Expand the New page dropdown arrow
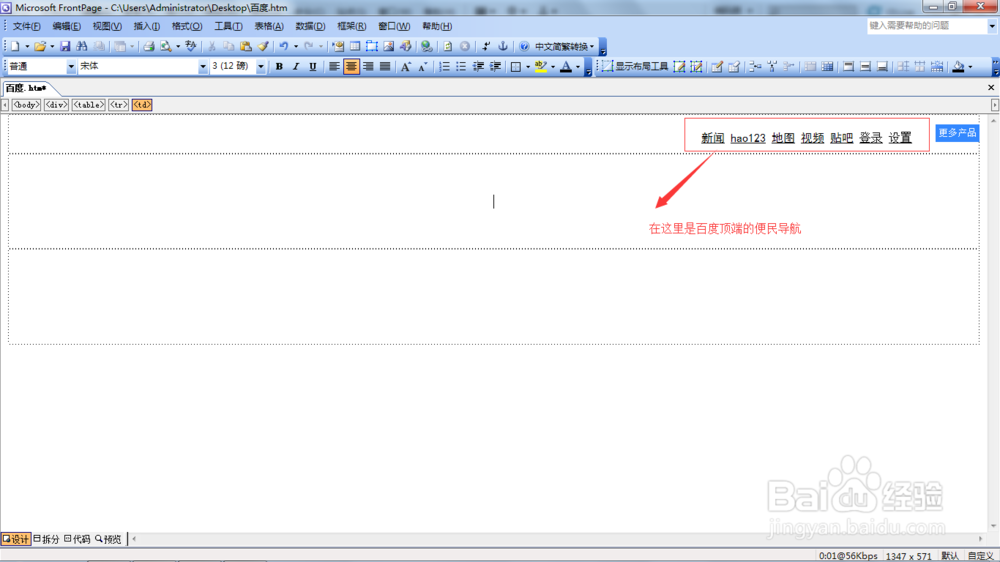This screenshot has width=1000, height=562. click(27, 47)
